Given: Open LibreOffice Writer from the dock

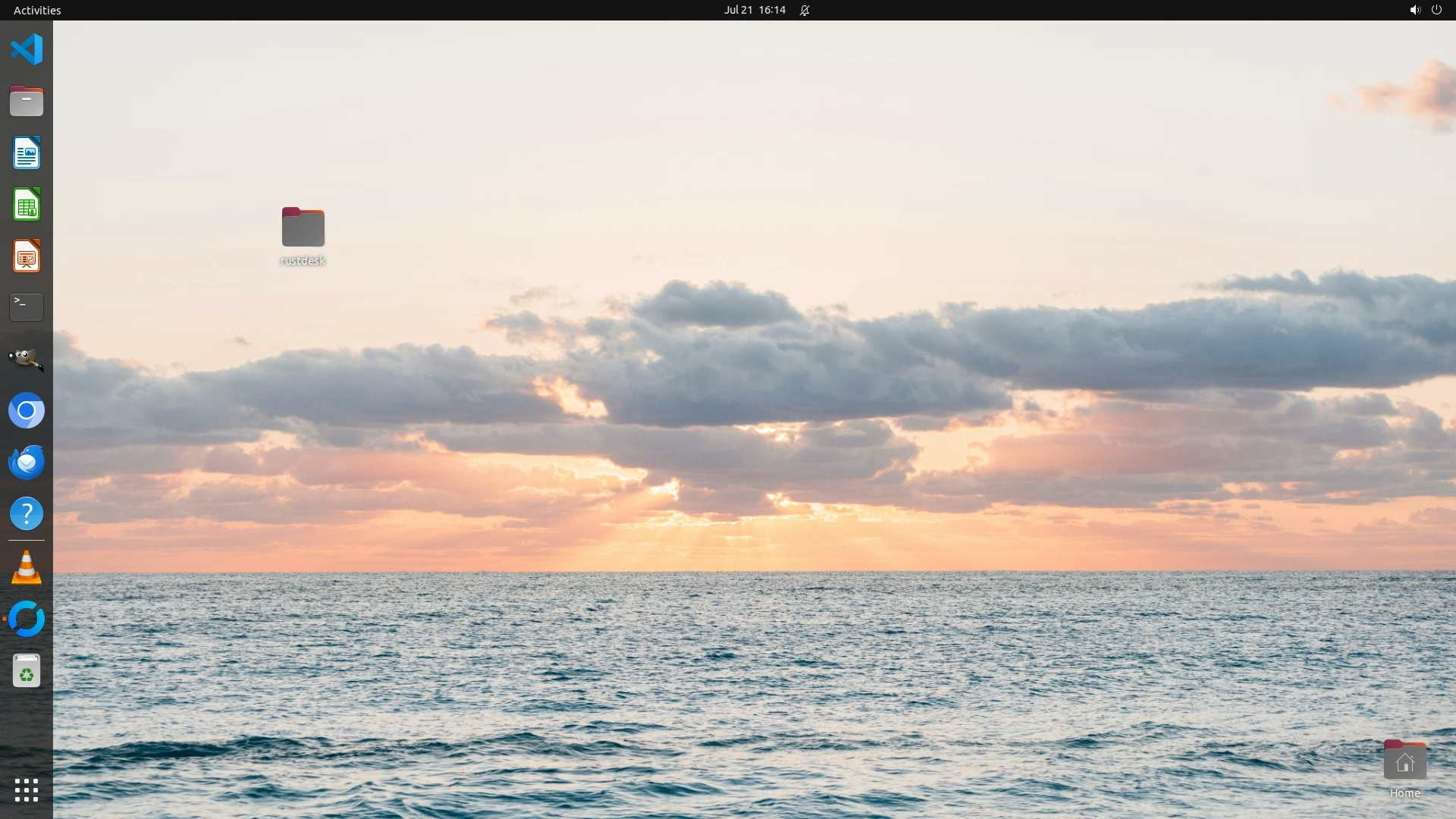Looking at the screenshot, I should [27, 153].
